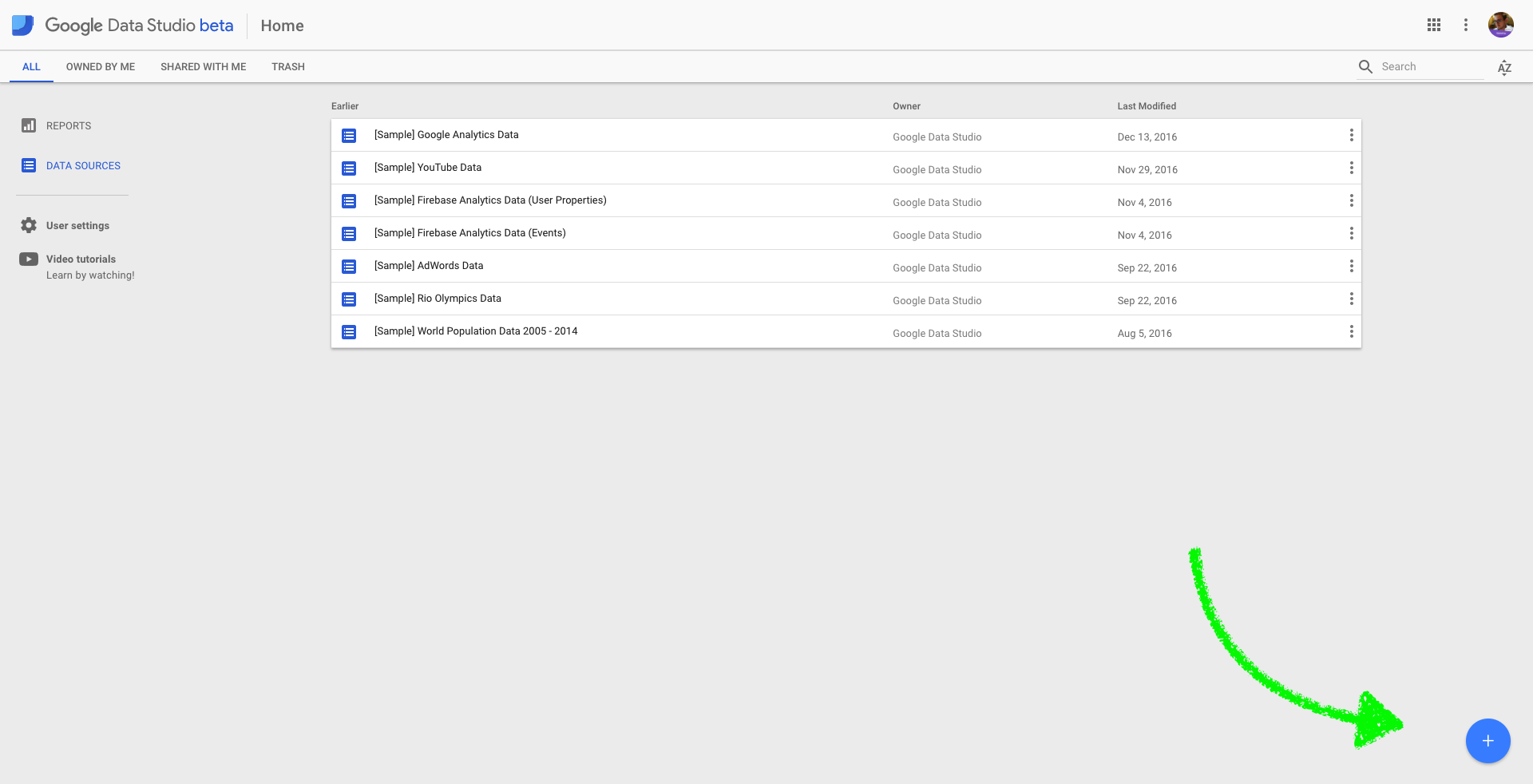The width and height of the screenshot is (1533, 784).
Task: Click the User settings gear icon
Action: (29, 225)
